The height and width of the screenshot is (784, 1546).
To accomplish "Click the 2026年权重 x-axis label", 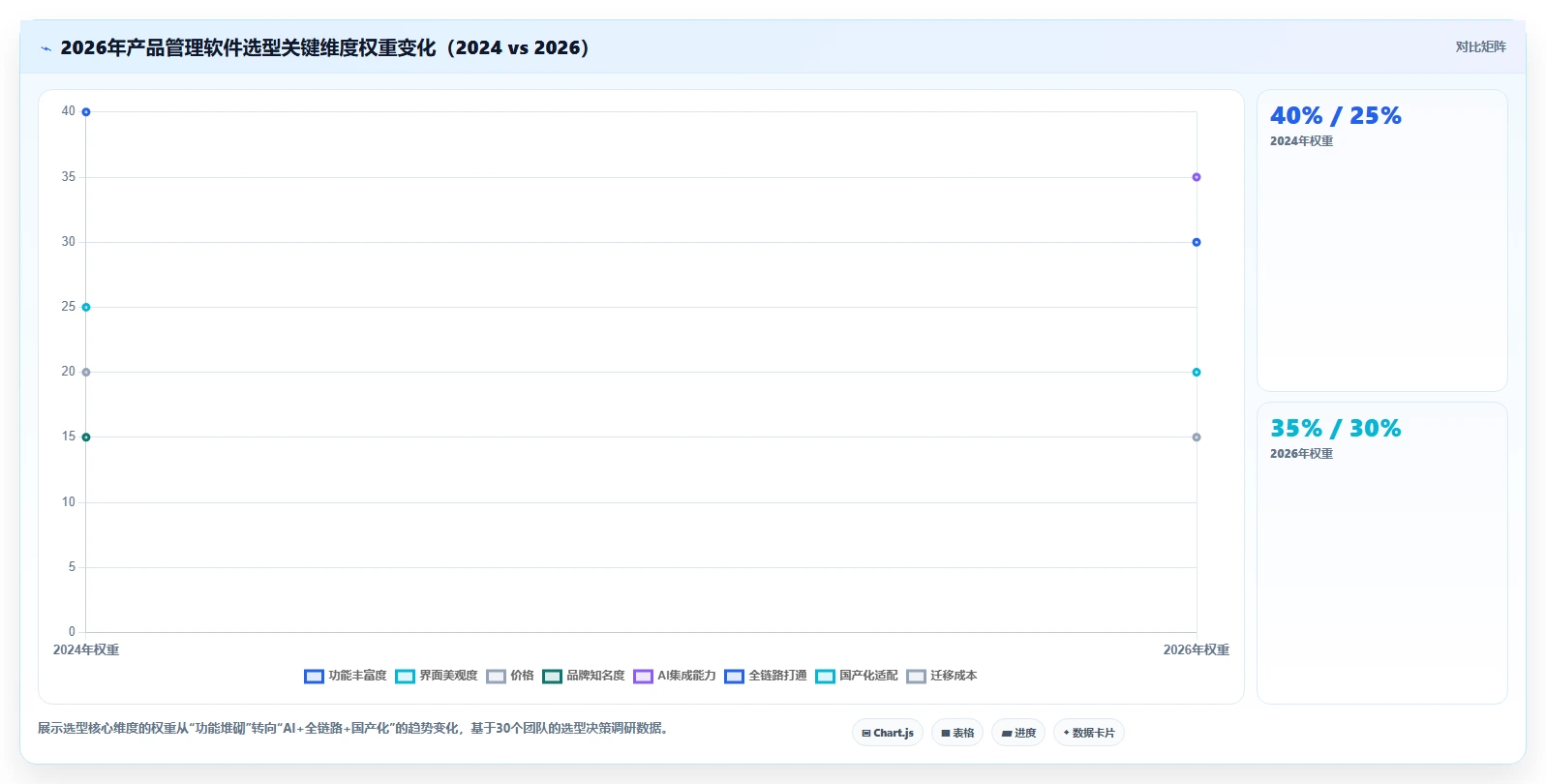I will pyautogui.click(x=1197, y=650).
